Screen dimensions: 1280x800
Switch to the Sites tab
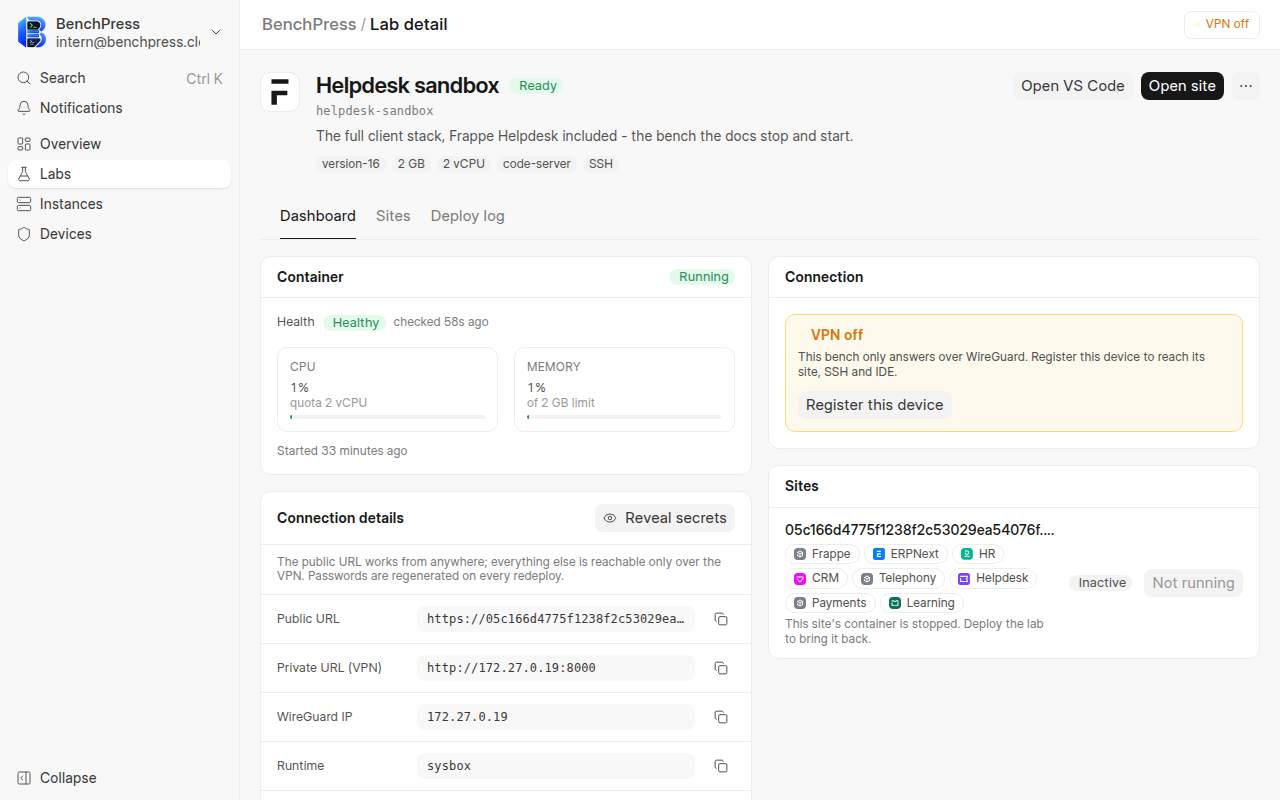click(393, 216)
